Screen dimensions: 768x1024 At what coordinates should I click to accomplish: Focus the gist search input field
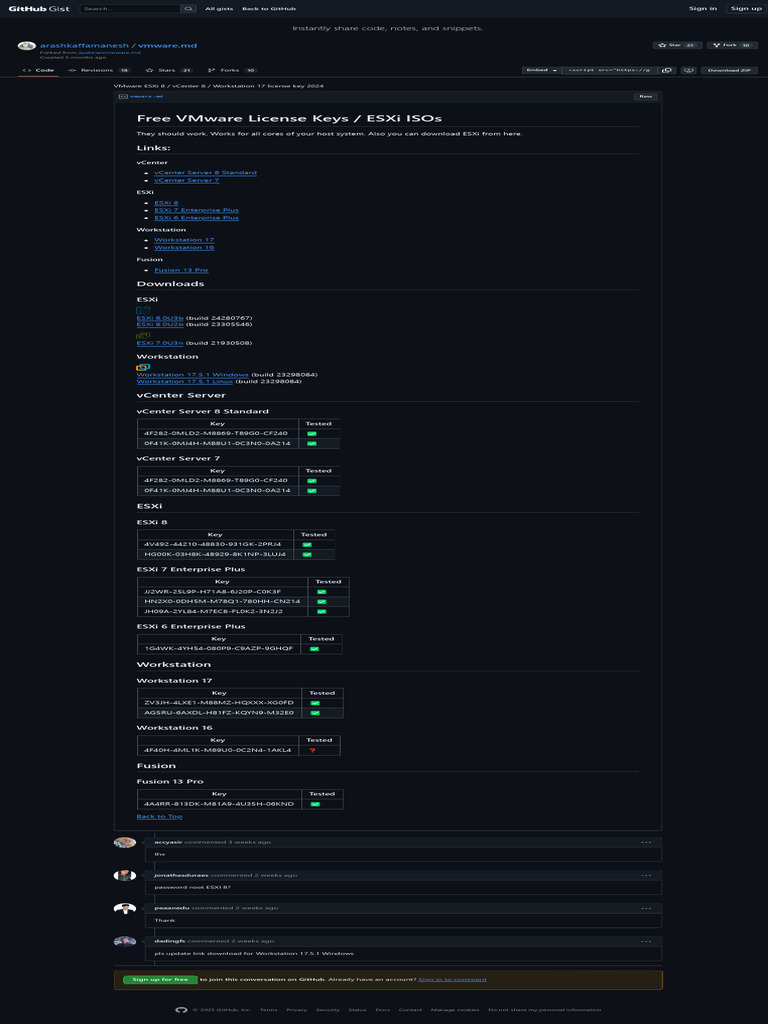point(130,8)
